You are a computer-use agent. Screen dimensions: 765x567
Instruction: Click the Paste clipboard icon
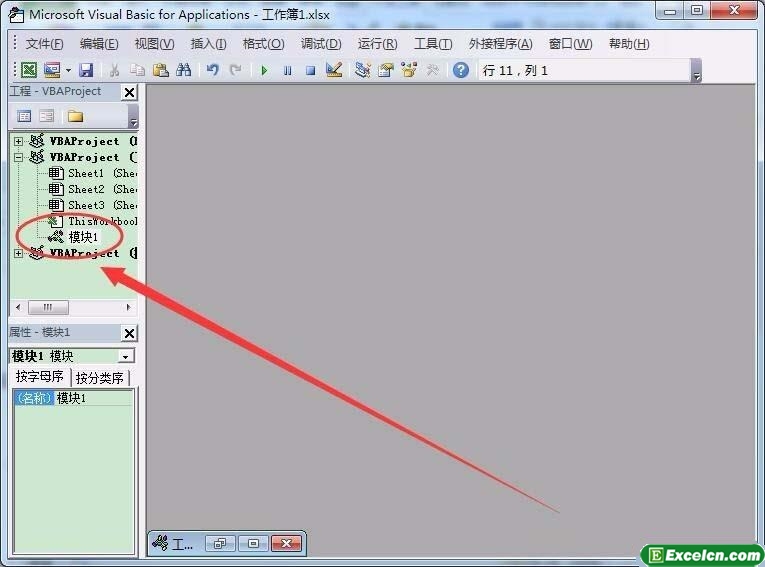161,70
